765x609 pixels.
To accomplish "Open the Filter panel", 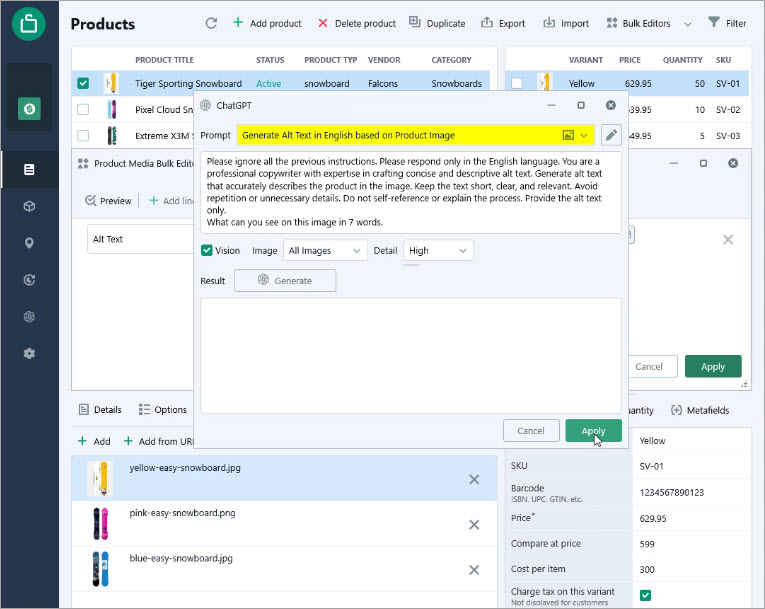I will pyautogui.click(x=727, y=23).
